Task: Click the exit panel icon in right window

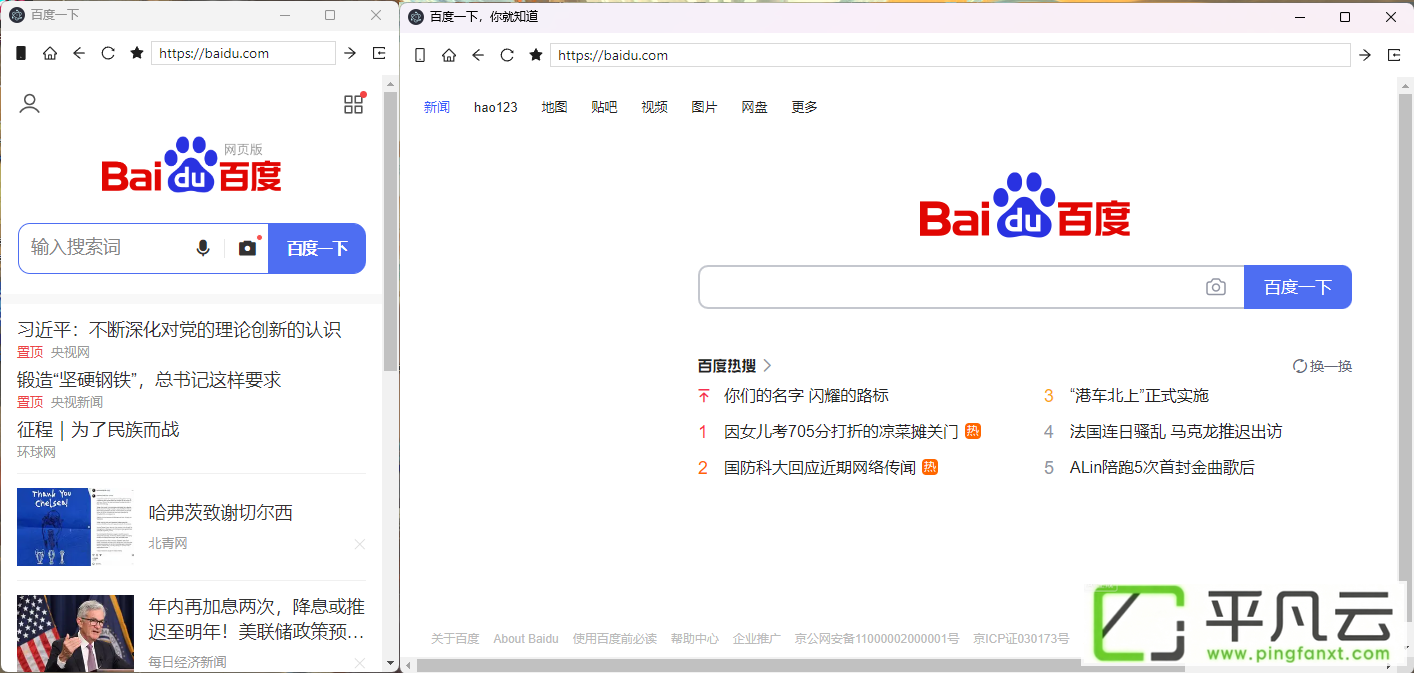Action: (x=1394, y=55)
